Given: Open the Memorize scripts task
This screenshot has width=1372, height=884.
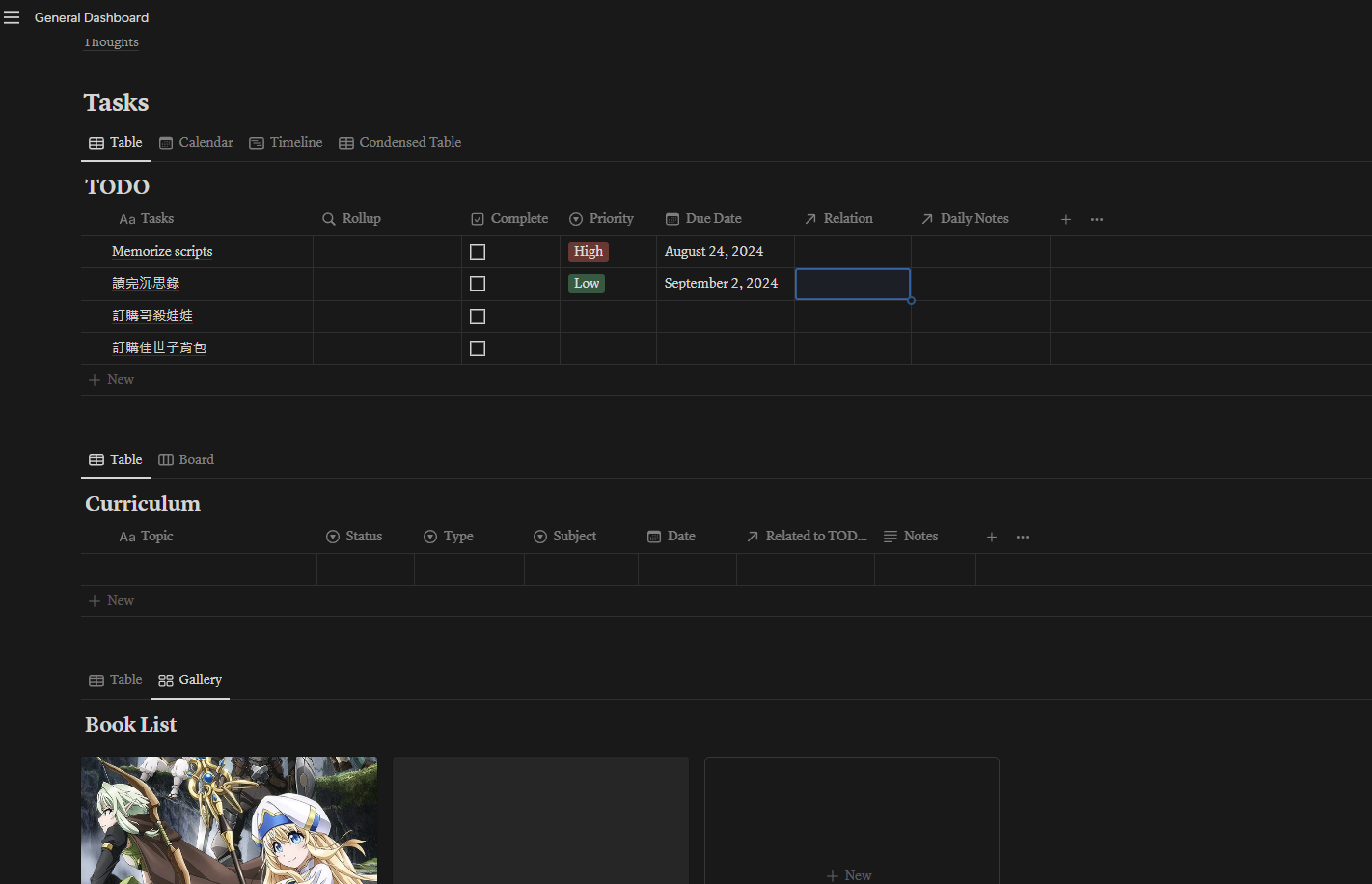Looking at the screenshot, I should (x=162, y=251).
